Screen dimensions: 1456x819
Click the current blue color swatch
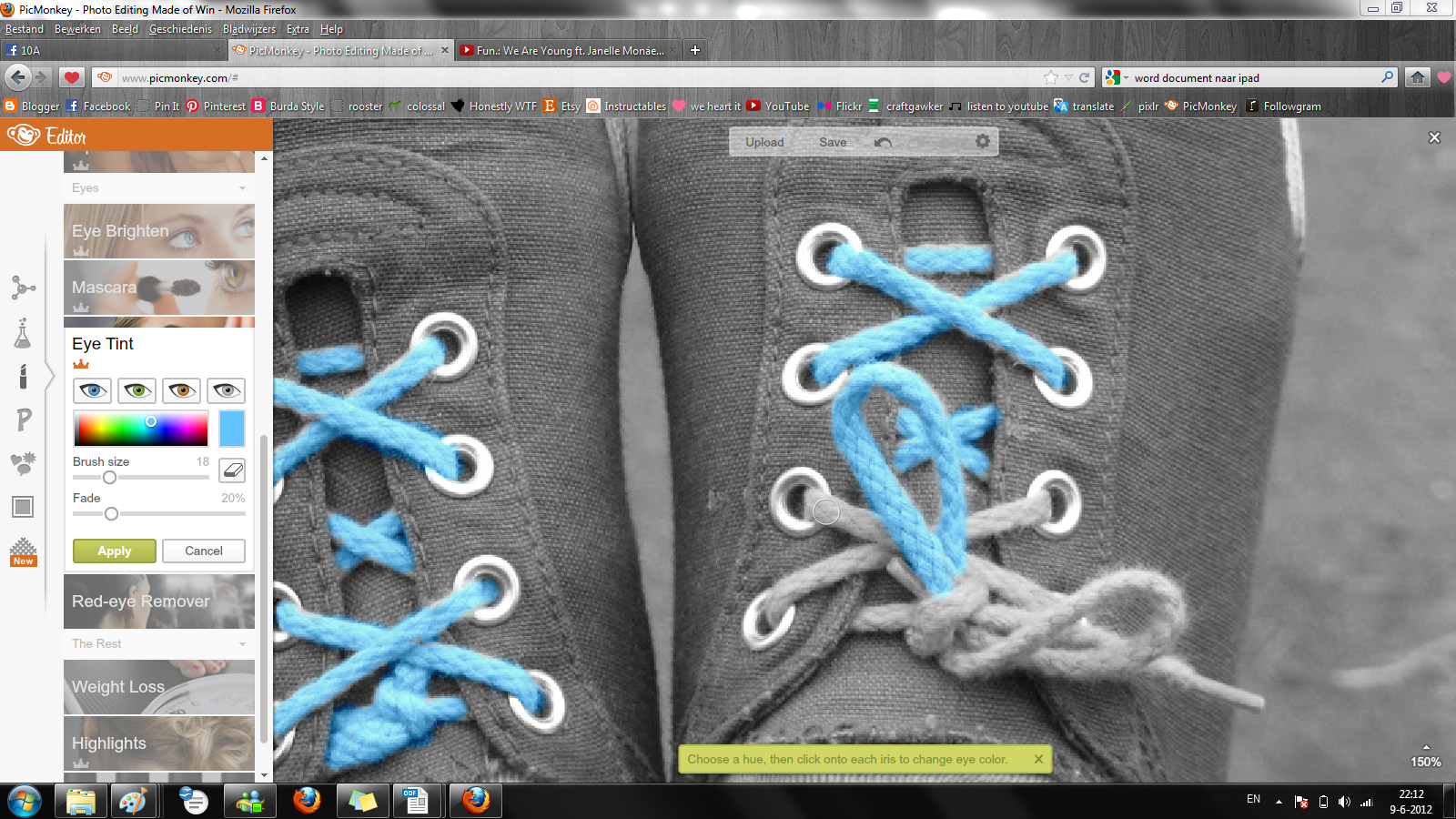232,429
